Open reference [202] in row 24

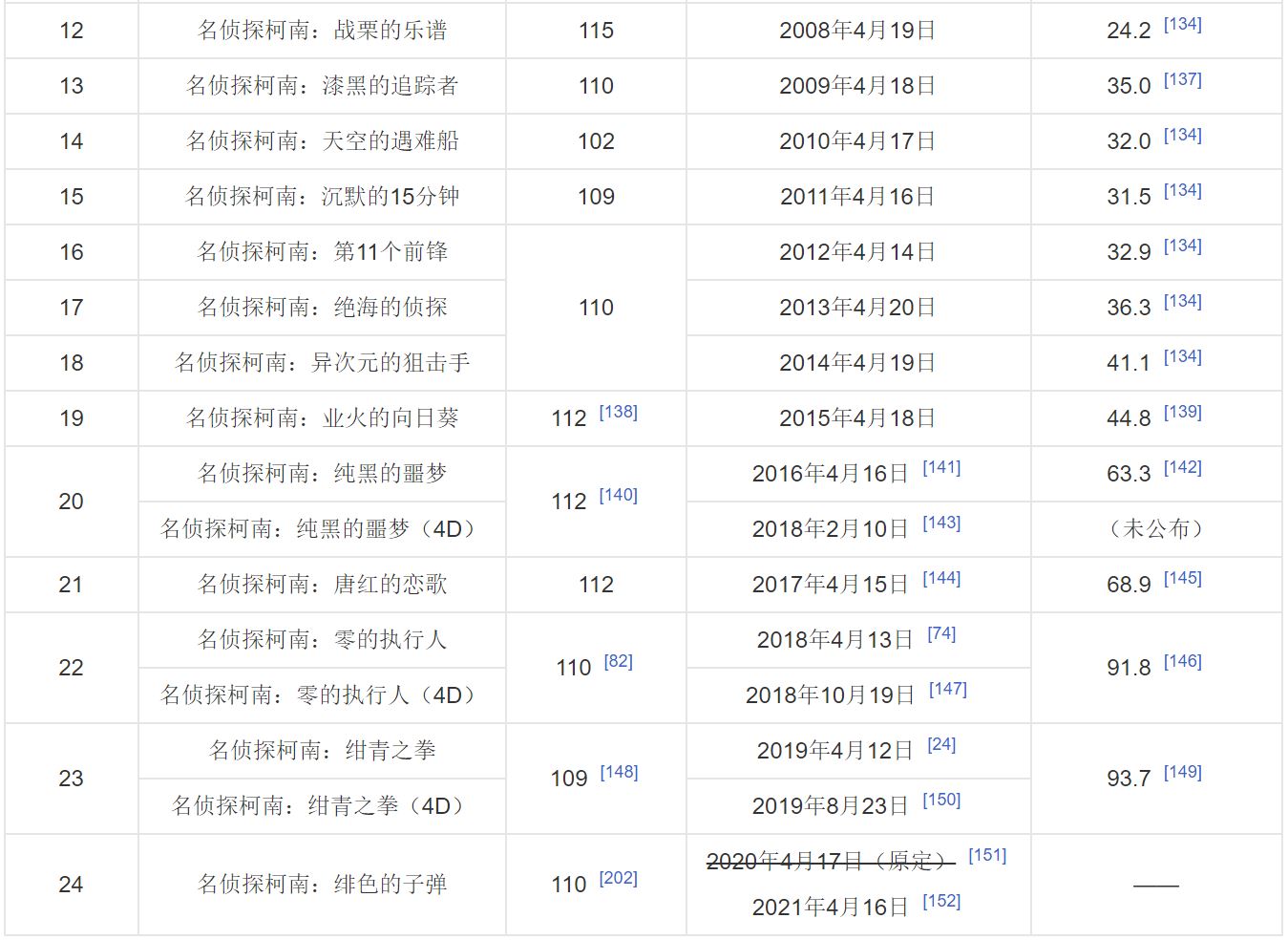click(x=618, y=879)
